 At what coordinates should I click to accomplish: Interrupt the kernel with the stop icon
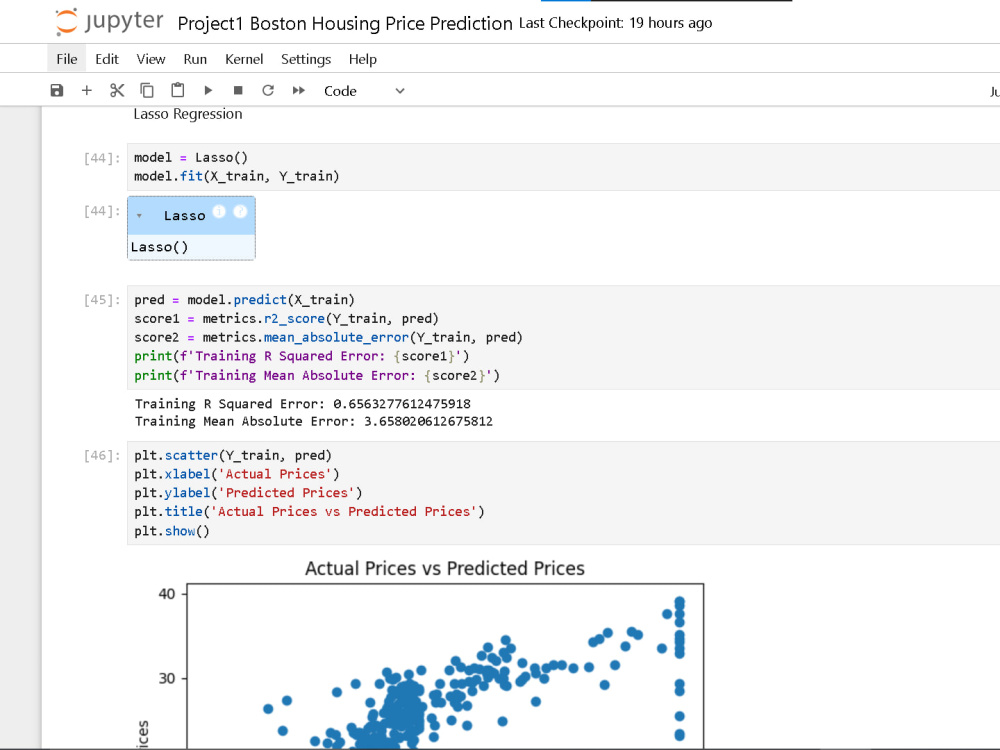point(238,91)
